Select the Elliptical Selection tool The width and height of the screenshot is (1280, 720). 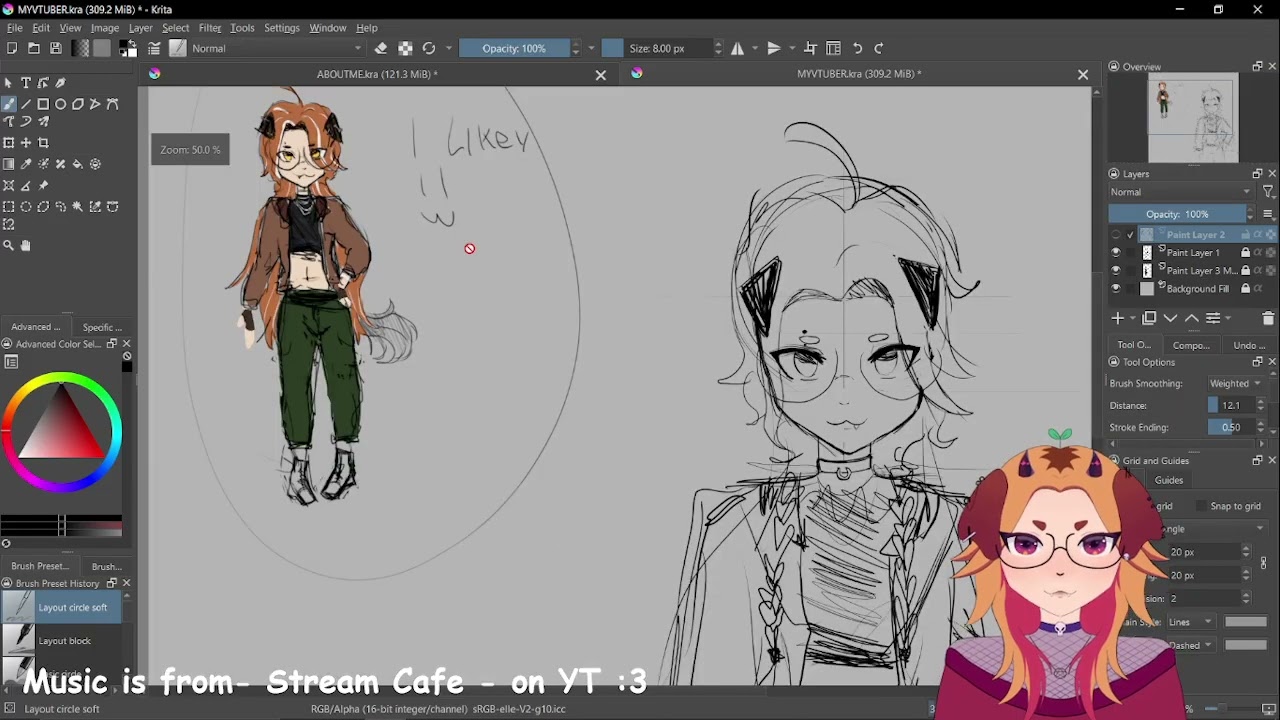(x=26, y=207)
